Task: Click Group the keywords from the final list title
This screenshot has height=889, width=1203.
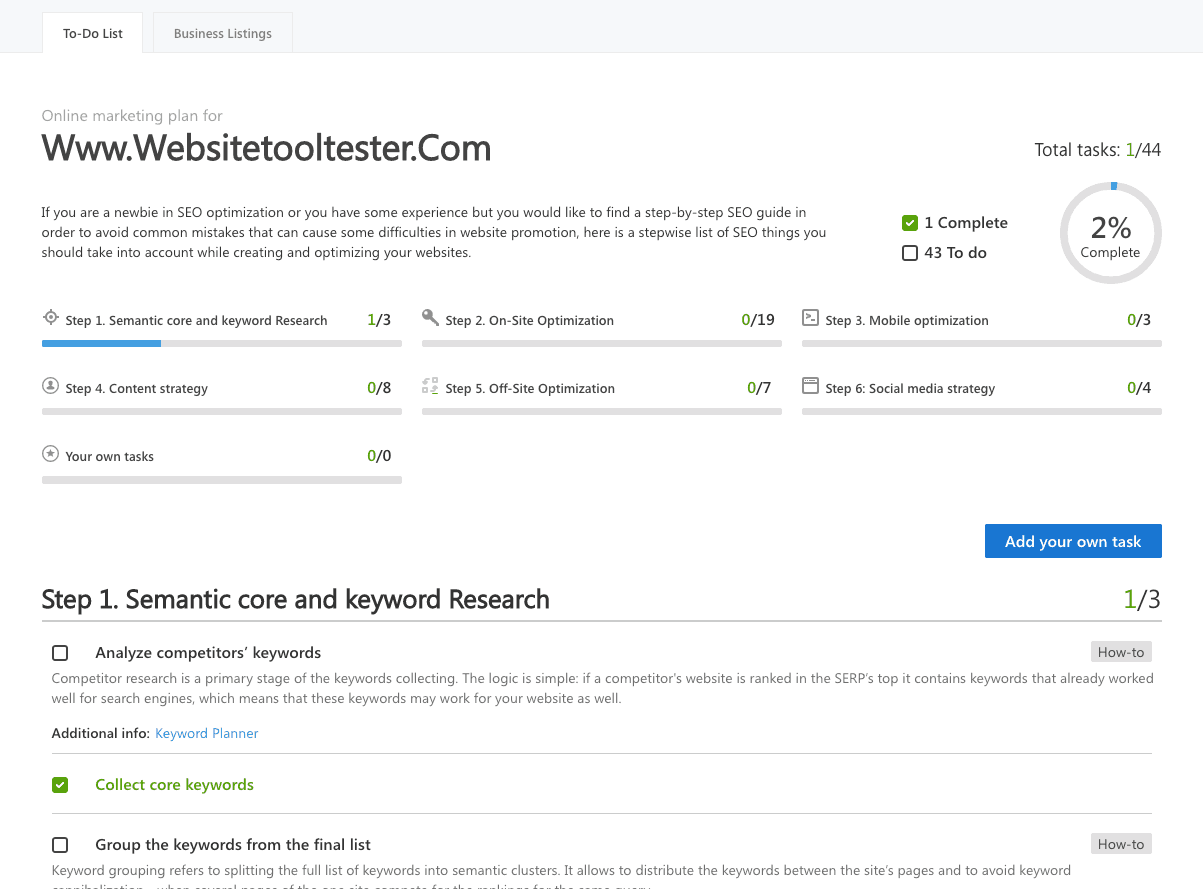Action: click(x=233, y=845)
